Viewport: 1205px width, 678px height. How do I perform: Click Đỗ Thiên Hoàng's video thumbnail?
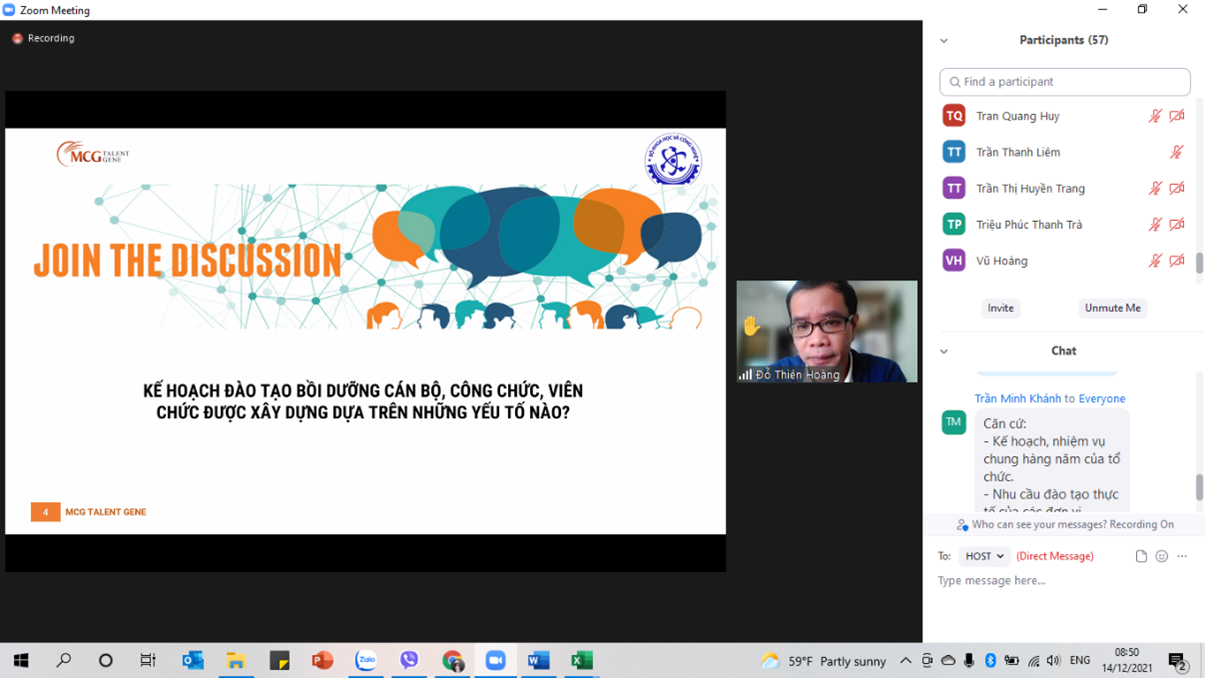827,331
